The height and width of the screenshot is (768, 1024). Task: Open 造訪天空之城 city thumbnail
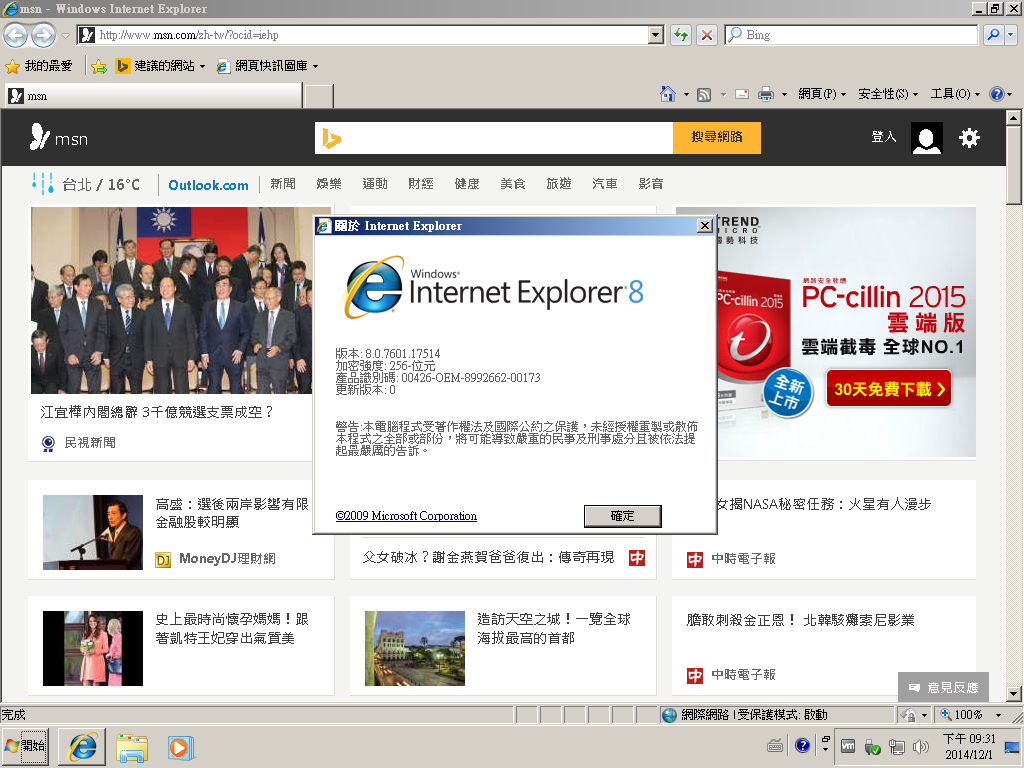tap(415, 648)
